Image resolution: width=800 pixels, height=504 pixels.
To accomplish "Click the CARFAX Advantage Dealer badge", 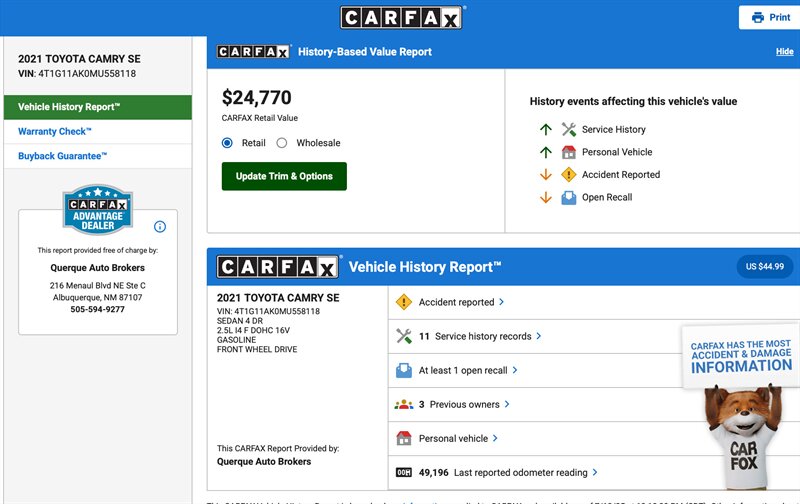I will click(x=98, y=210).
